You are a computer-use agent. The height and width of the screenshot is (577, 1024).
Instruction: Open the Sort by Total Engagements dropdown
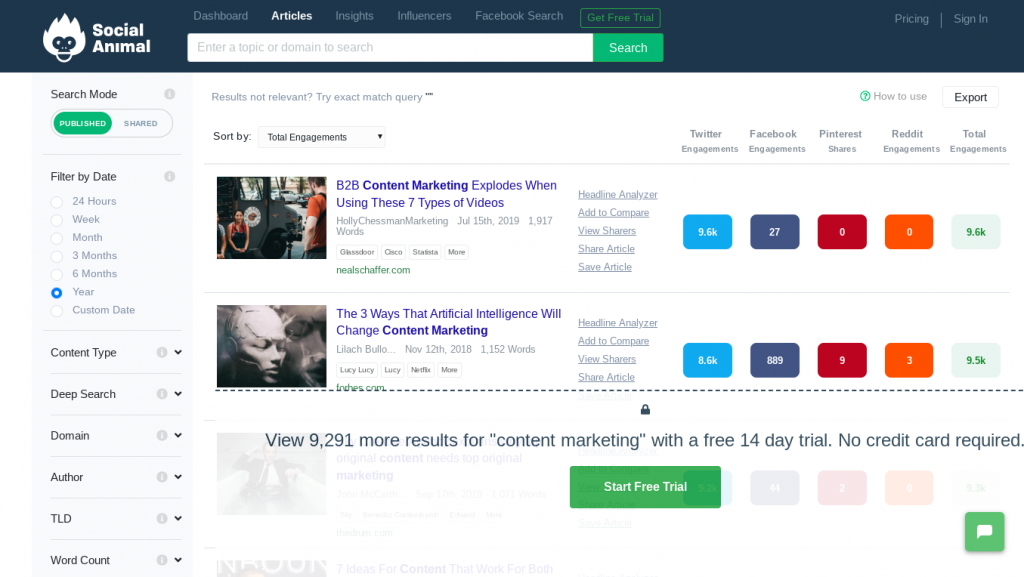[321, 137]
